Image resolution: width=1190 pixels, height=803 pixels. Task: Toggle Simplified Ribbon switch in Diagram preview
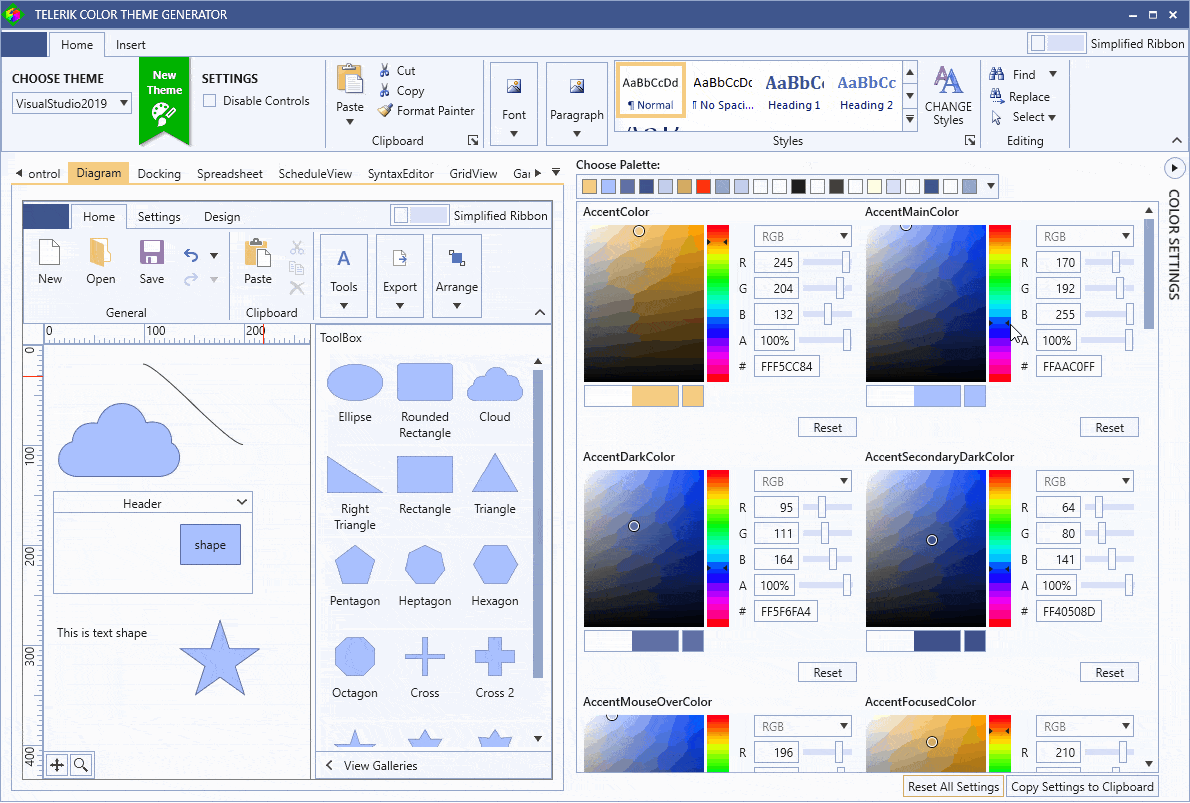click(x=420, y=216)
